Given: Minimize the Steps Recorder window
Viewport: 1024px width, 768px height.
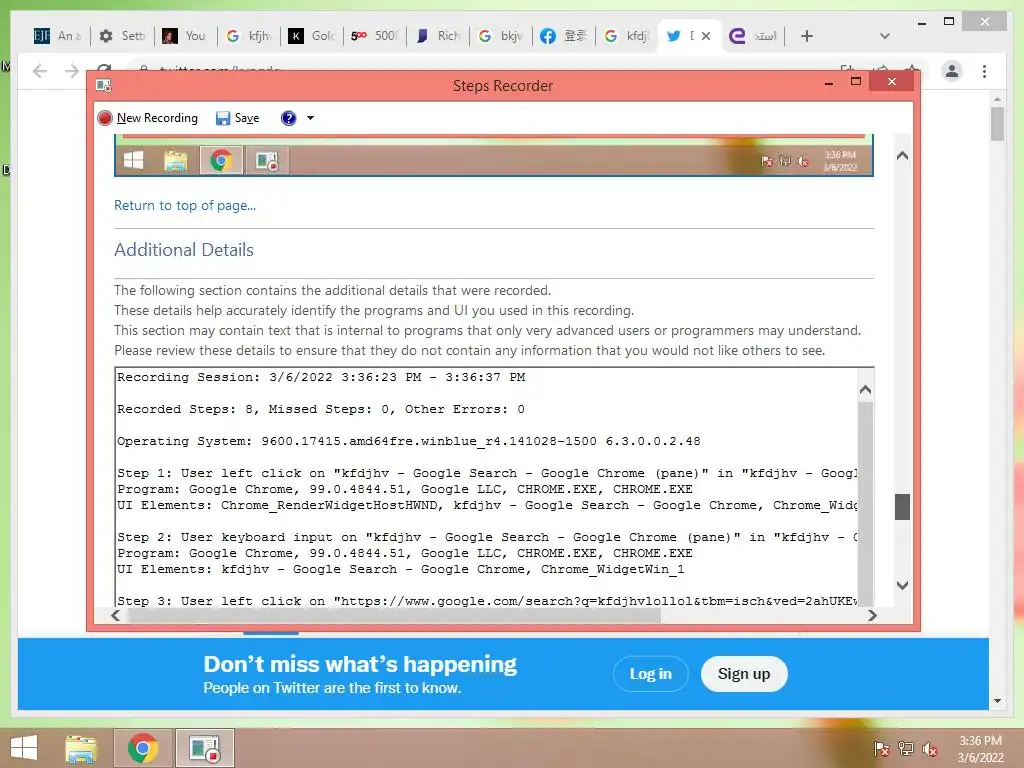Looking at the screenshot, I should (x=829, y=83).
